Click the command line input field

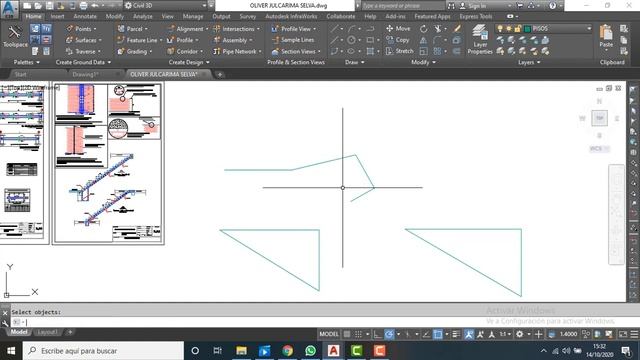click(318, 322)
